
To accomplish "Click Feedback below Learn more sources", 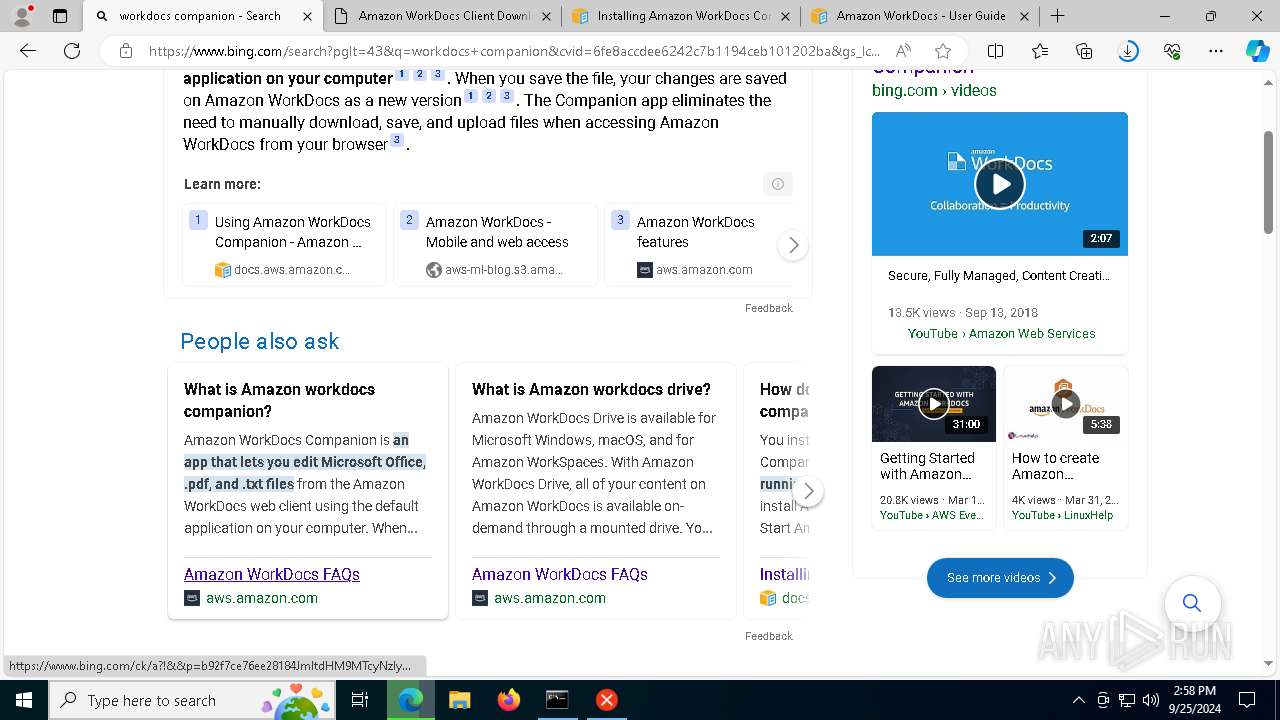I will 769,308.
